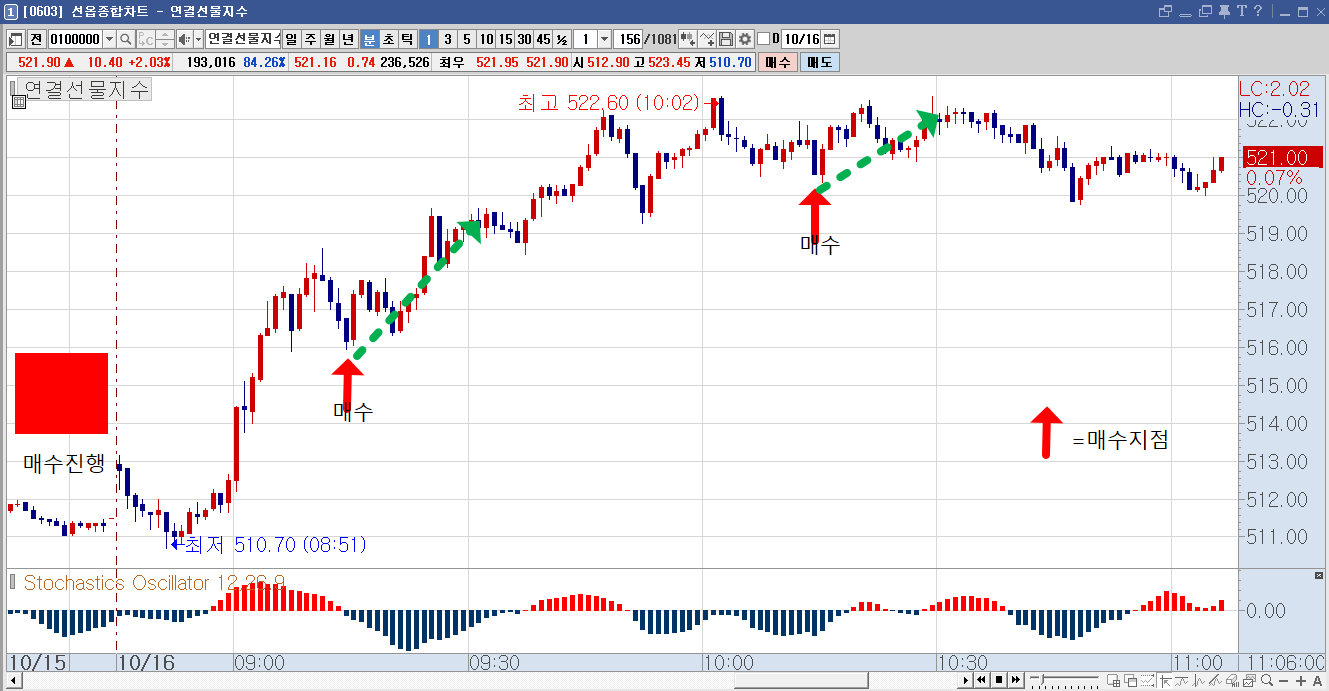Image resolution: width=1329 pixels, height=691 pixels.
Task: Click the candle count field showing 156
Action: coord(629,39)
